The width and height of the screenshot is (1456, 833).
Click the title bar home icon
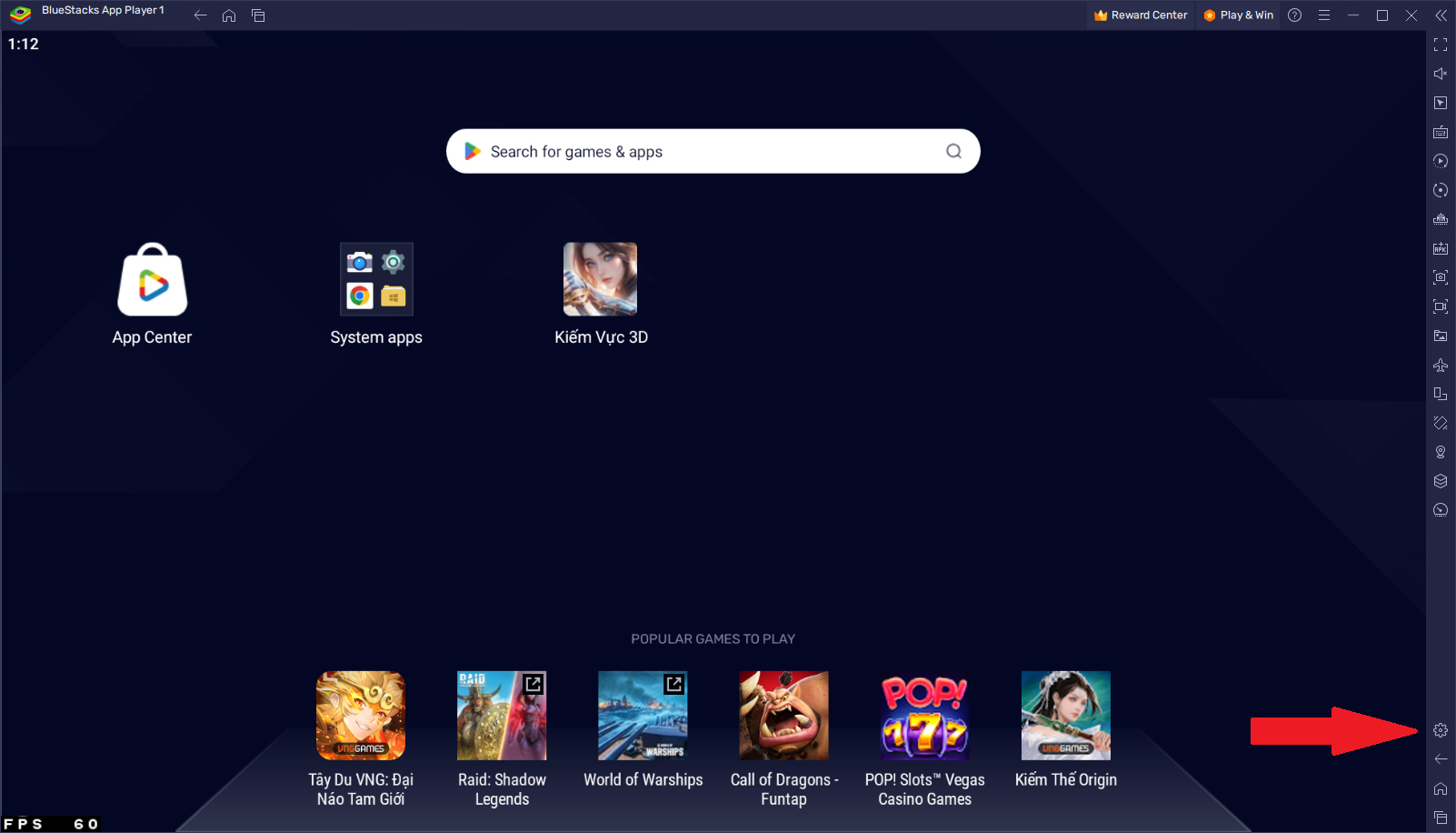(229, 15)
